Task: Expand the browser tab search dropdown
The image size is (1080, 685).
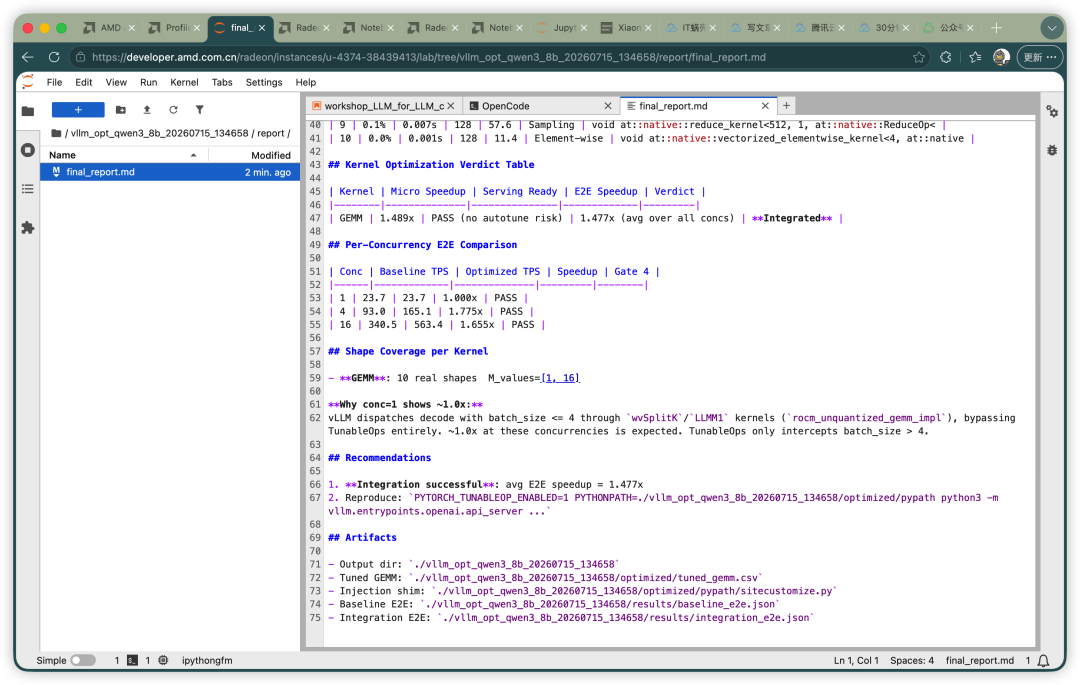Action: pyautogui.click(x=1052, y=28)
